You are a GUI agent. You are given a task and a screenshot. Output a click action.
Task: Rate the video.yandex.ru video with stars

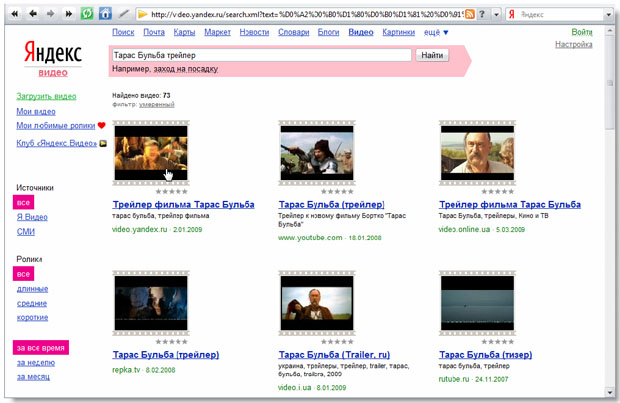click(172, 191)
